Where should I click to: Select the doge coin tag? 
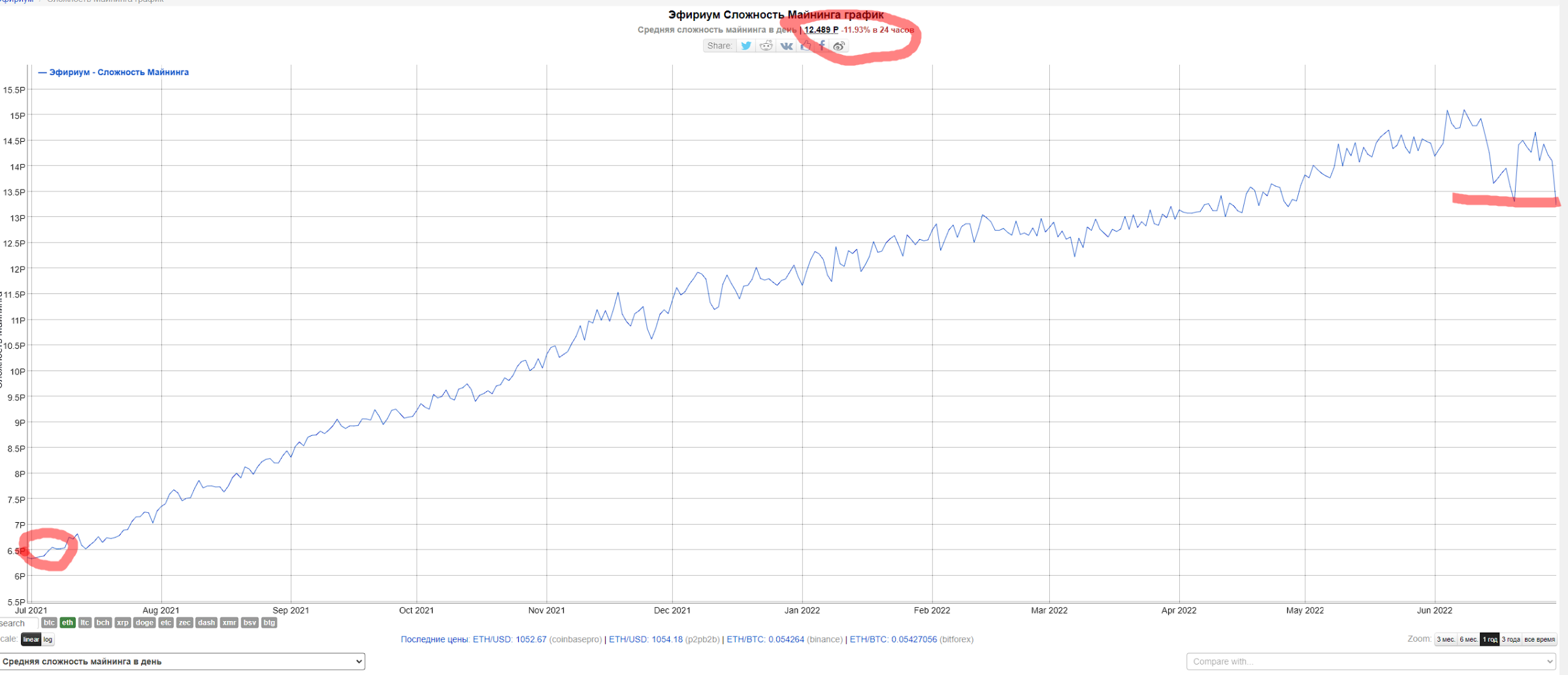click(x=144, y=623)
